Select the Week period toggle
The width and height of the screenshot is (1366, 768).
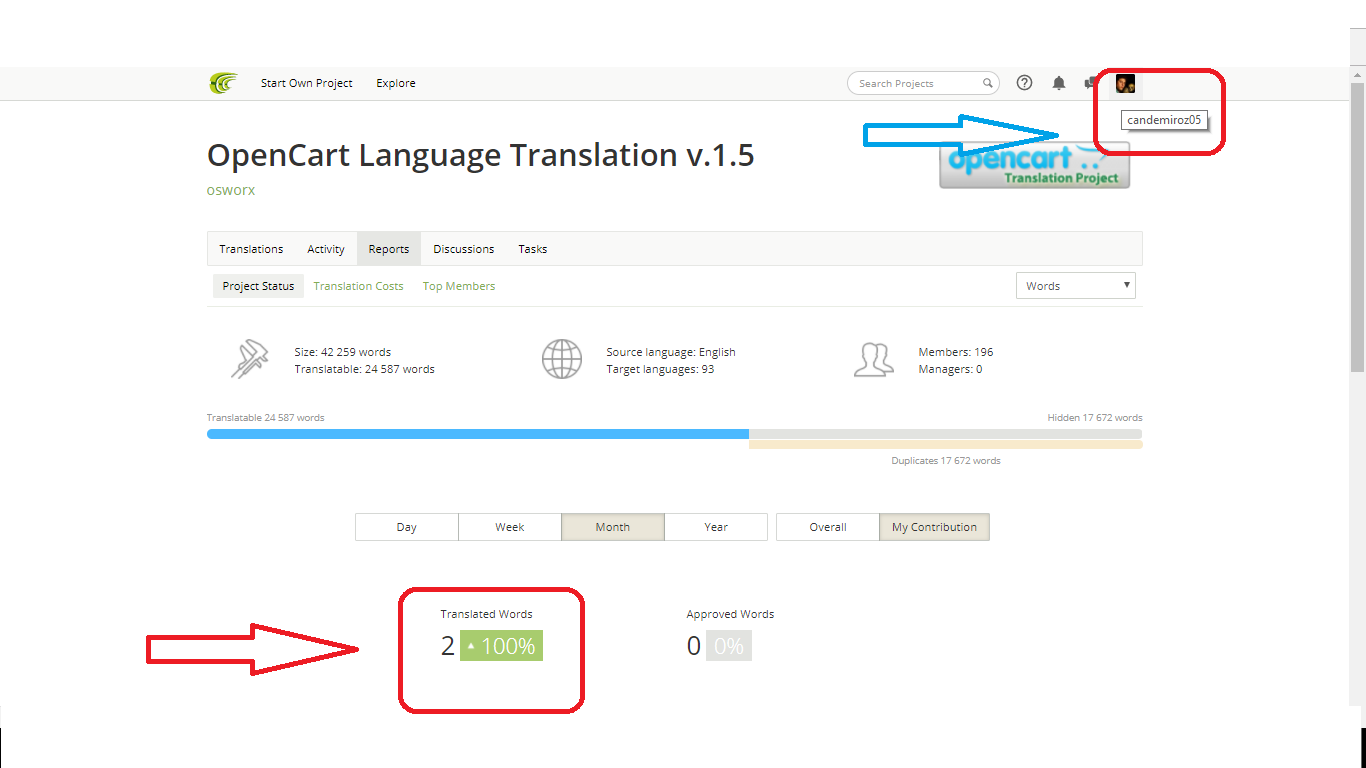[x=510, y=527]
